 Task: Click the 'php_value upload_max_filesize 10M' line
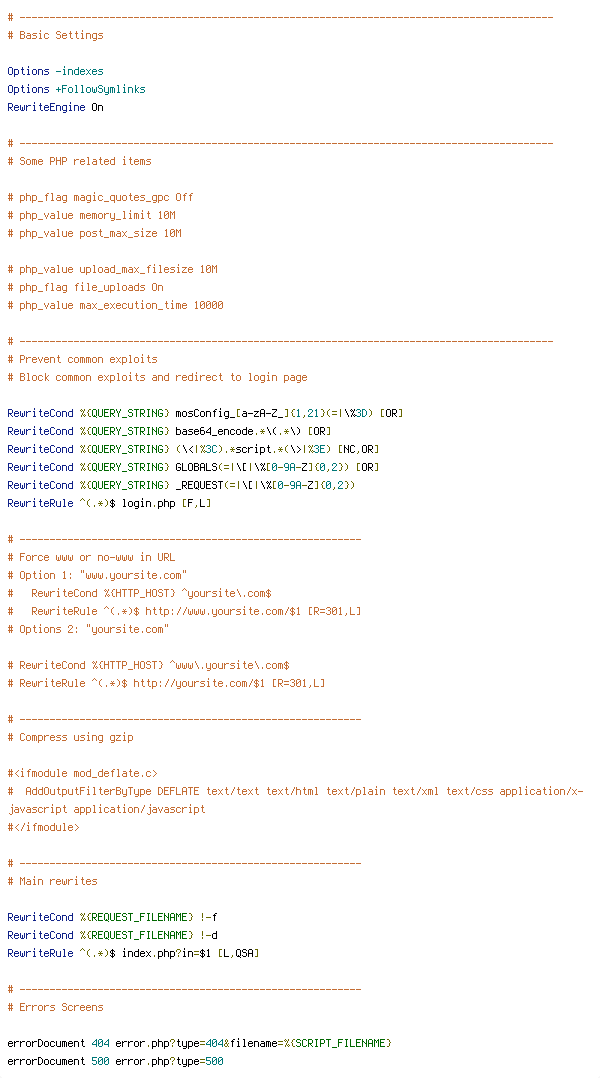click(x=112, y=270)
